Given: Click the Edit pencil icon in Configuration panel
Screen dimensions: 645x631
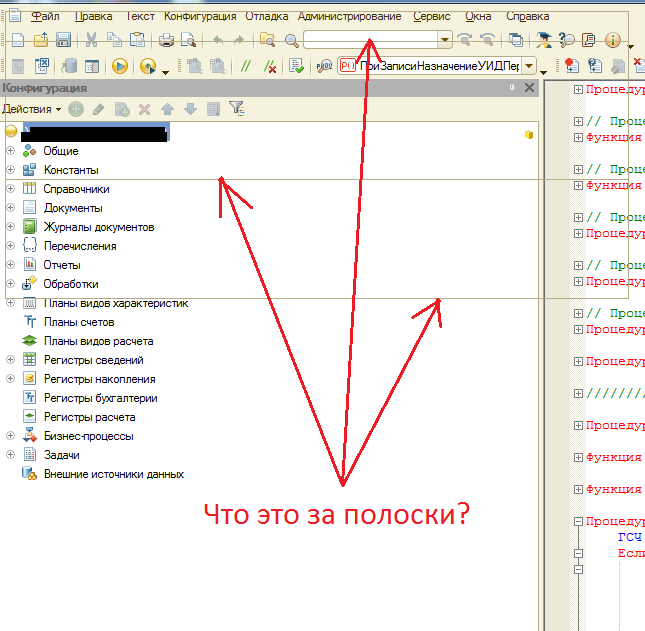Looking at the screenshot, I should tap(99, 109).
